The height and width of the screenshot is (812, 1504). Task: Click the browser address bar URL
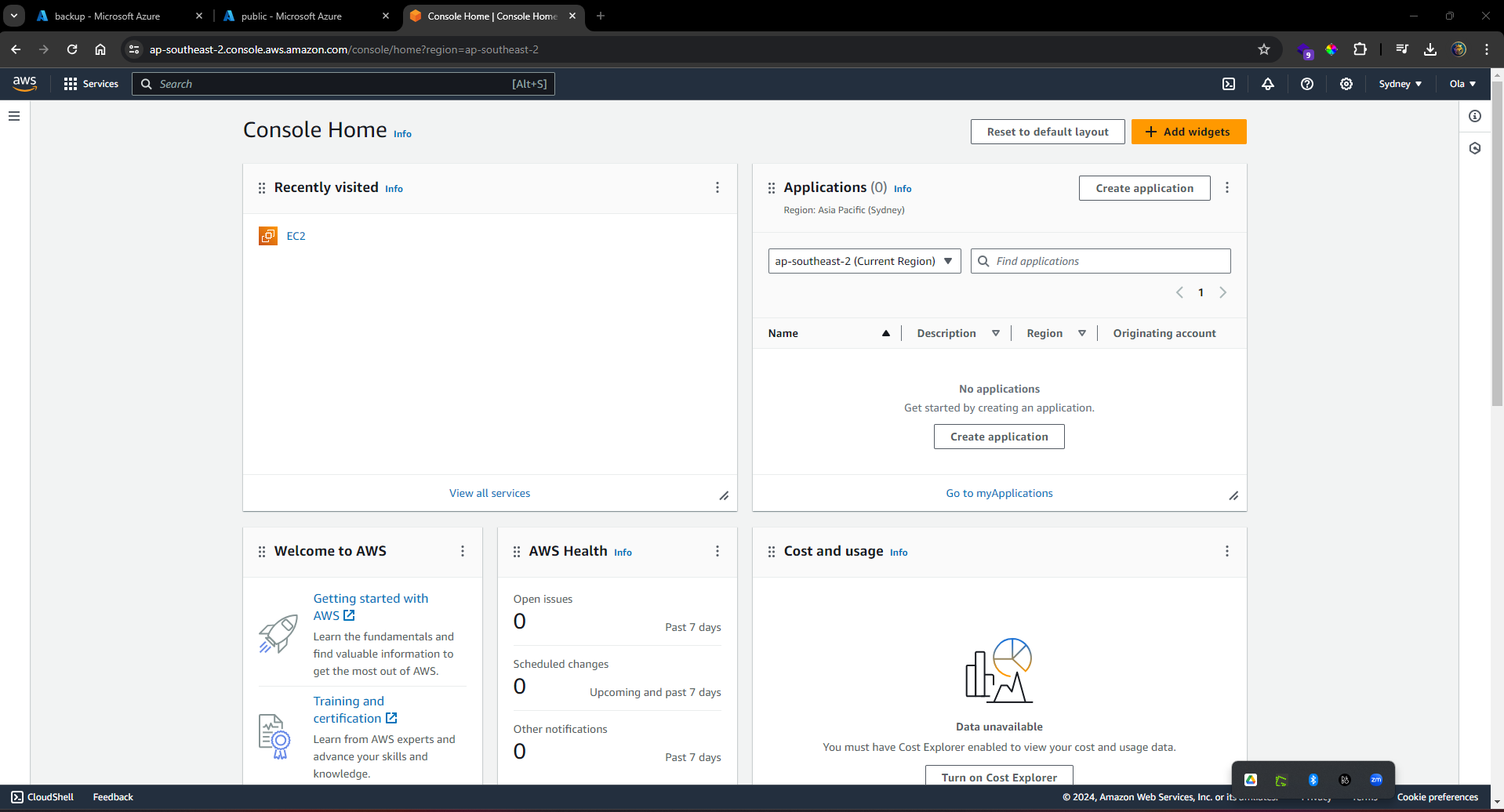[344, 49]
